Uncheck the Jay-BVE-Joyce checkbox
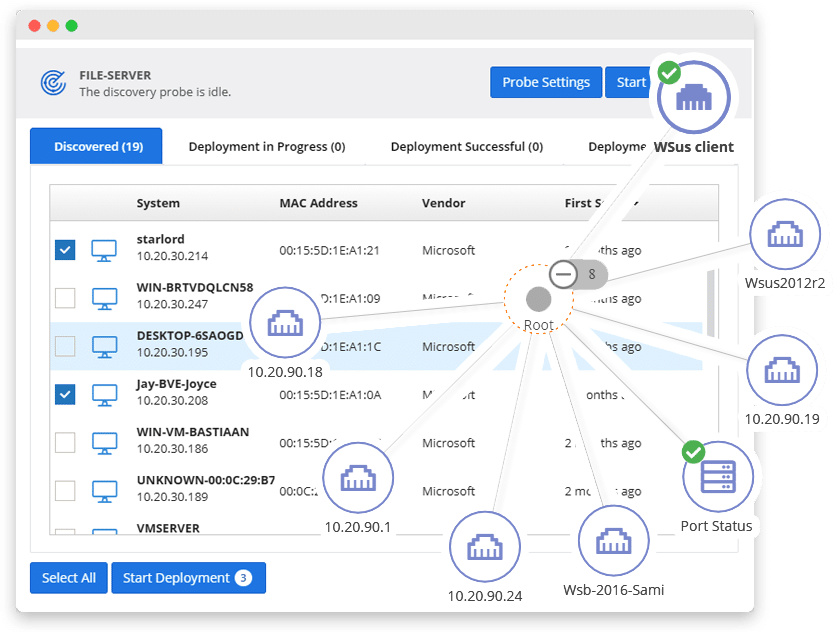This screenshot has width=834, height=634. click(x=65, y=395)
